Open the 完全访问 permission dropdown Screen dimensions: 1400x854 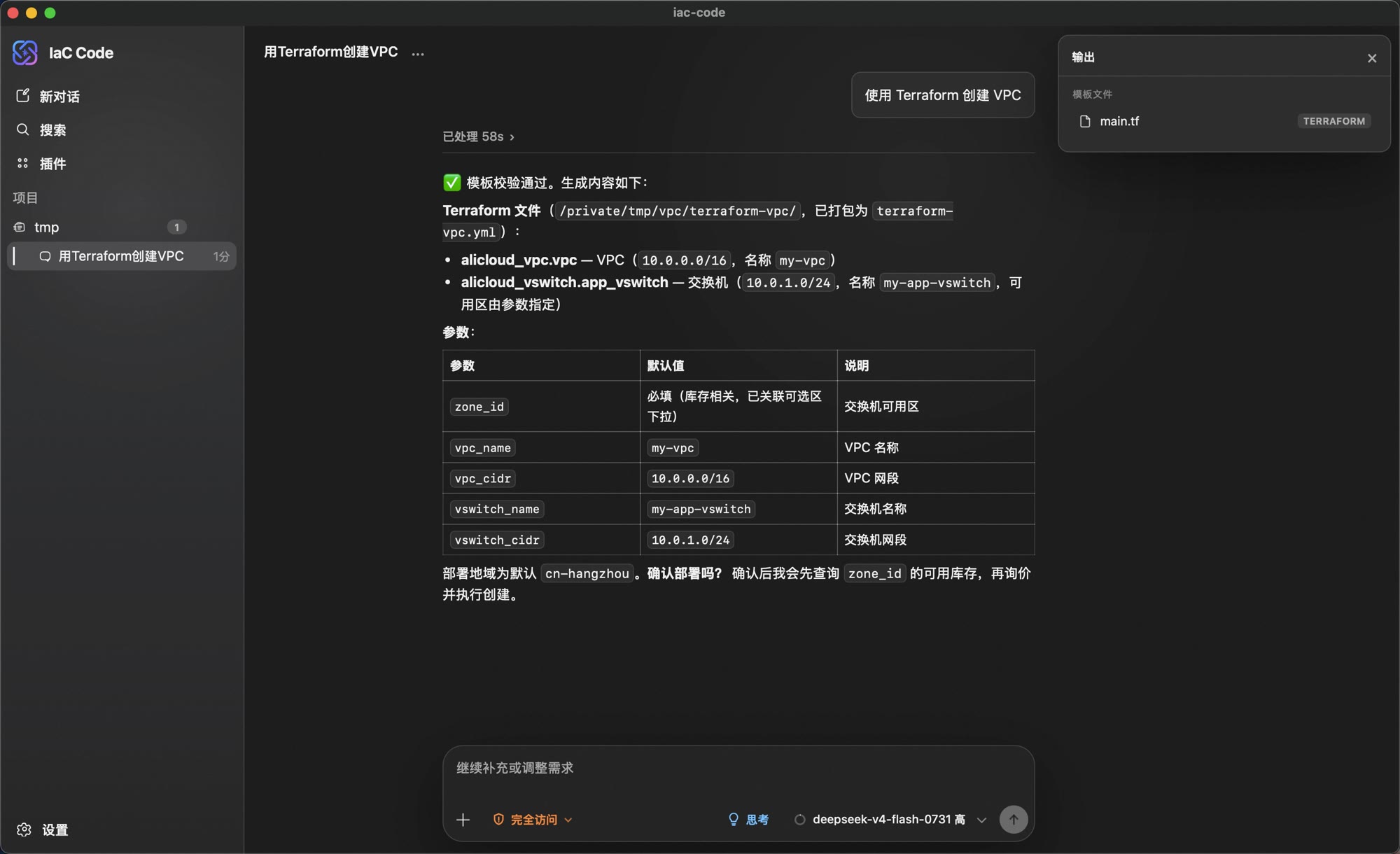(x=533, y=819)
